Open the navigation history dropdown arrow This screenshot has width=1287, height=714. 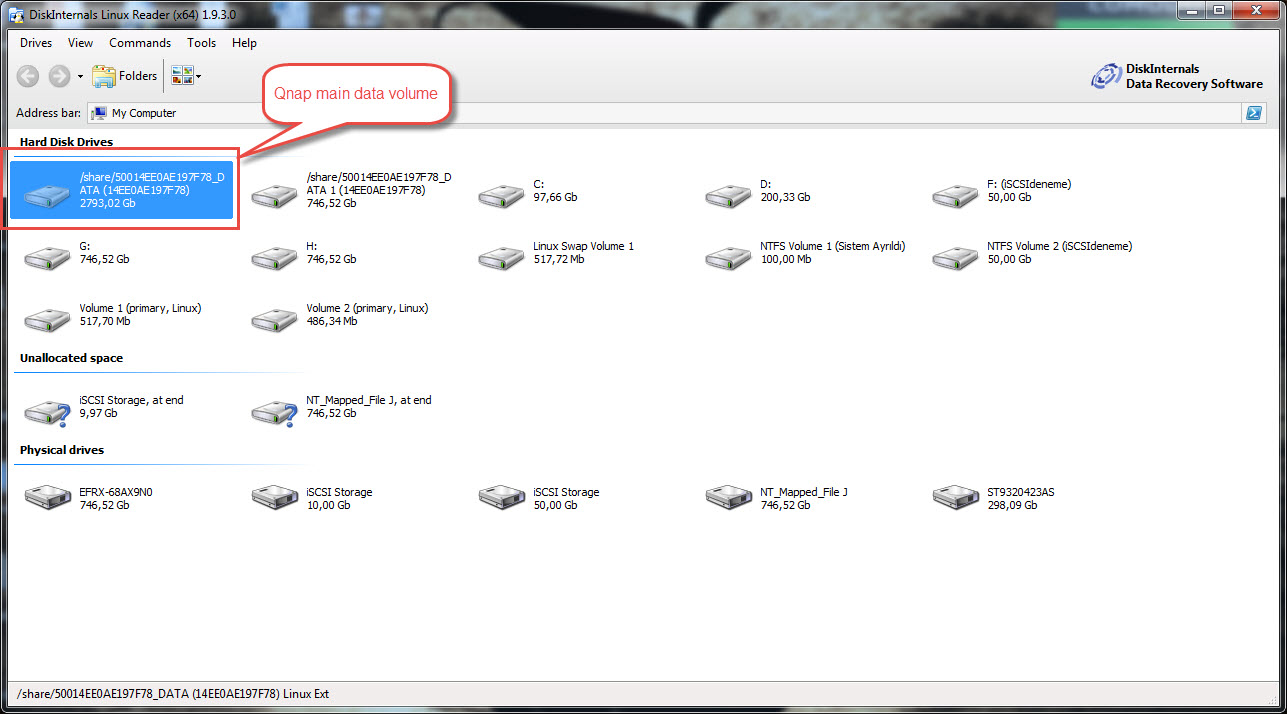[80, 76]
